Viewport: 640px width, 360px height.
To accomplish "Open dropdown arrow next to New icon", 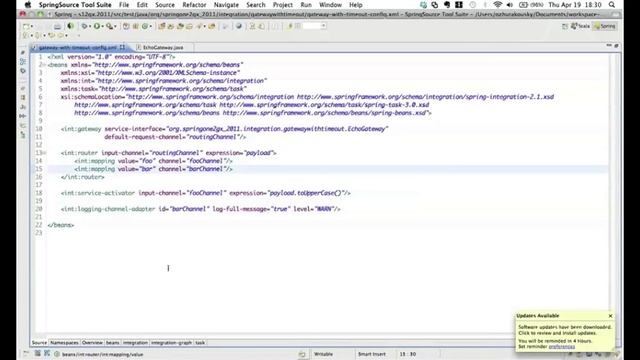I will tap(32, 27).
